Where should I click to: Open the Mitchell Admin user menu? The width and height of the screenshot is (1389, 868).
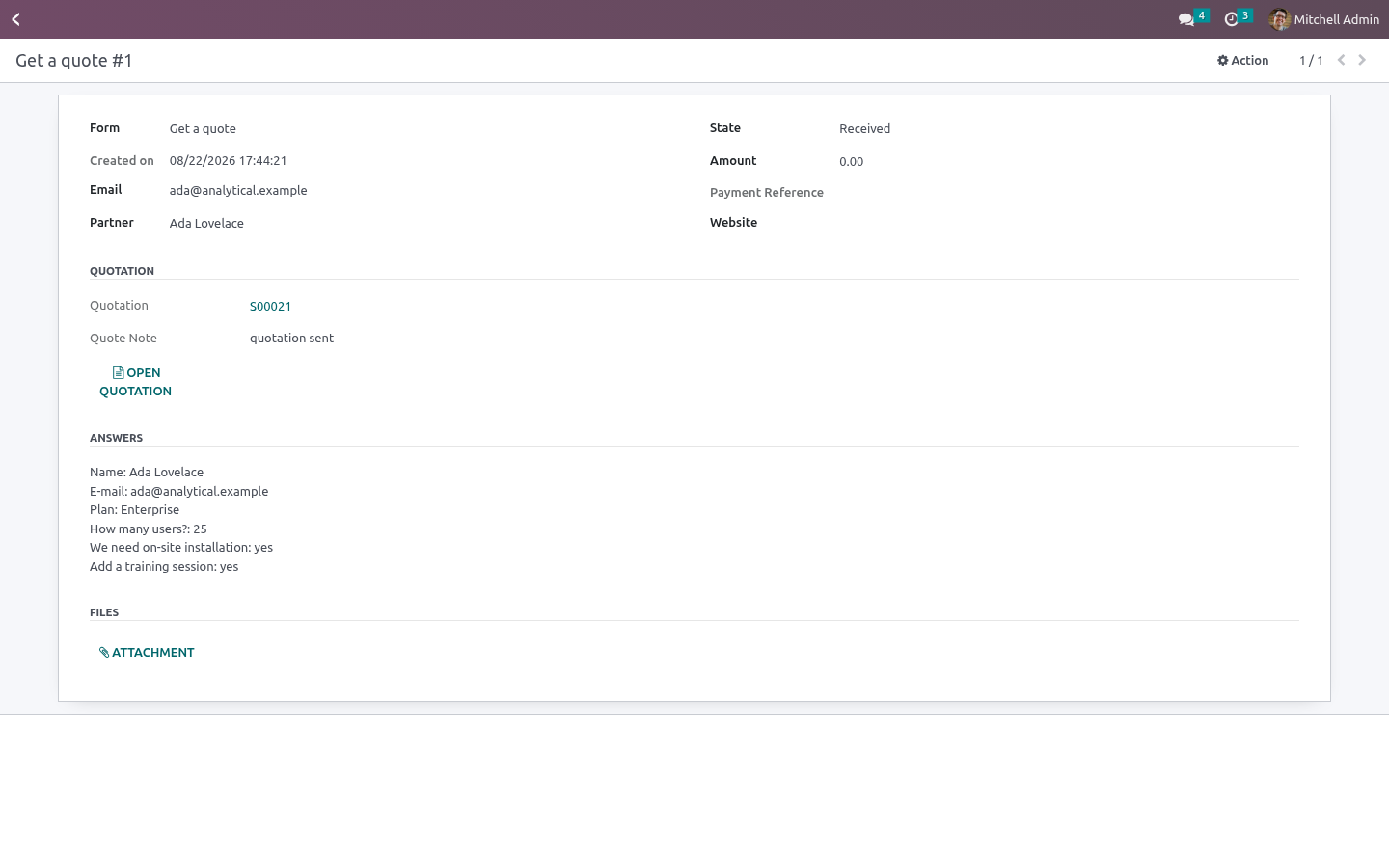point(1324,19)
